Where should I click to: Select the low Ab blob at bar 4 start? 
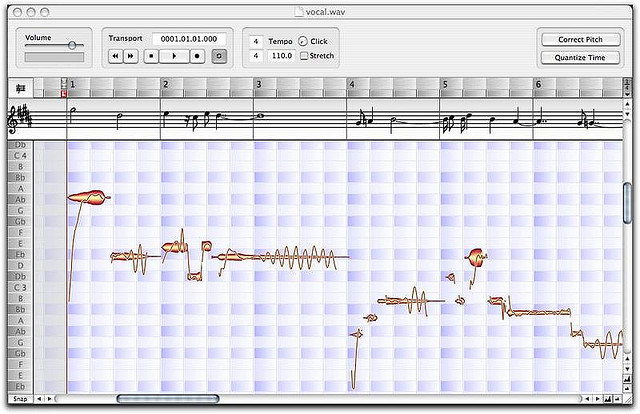click(x=358, y=334)
